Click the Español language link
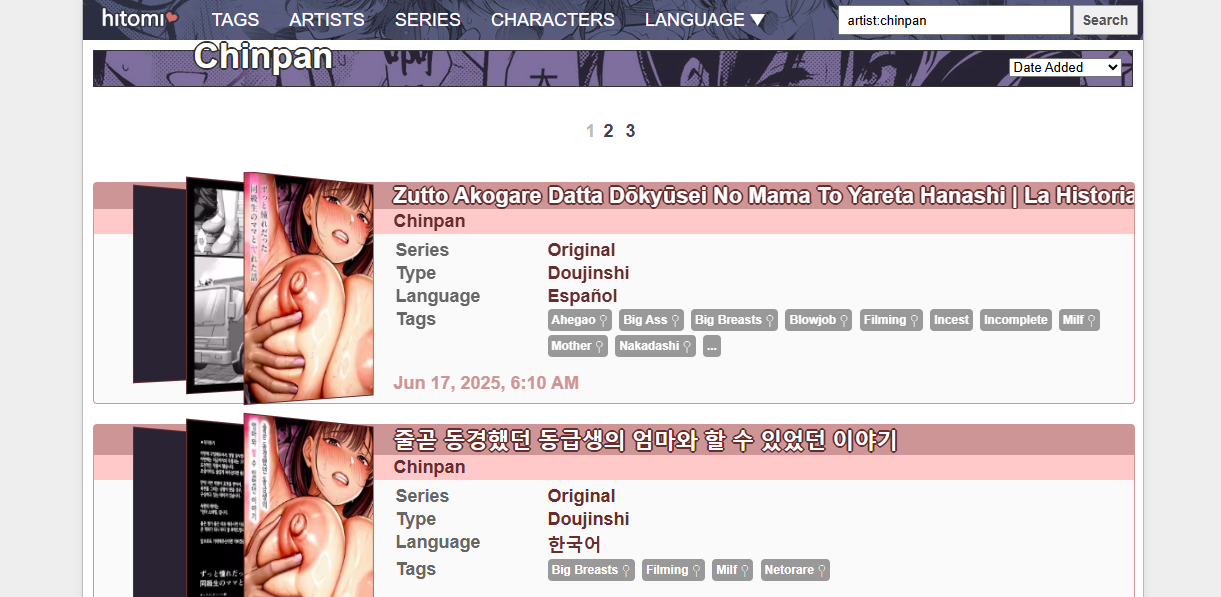This screenshot has height=597, width=1221. coord(582,296)
